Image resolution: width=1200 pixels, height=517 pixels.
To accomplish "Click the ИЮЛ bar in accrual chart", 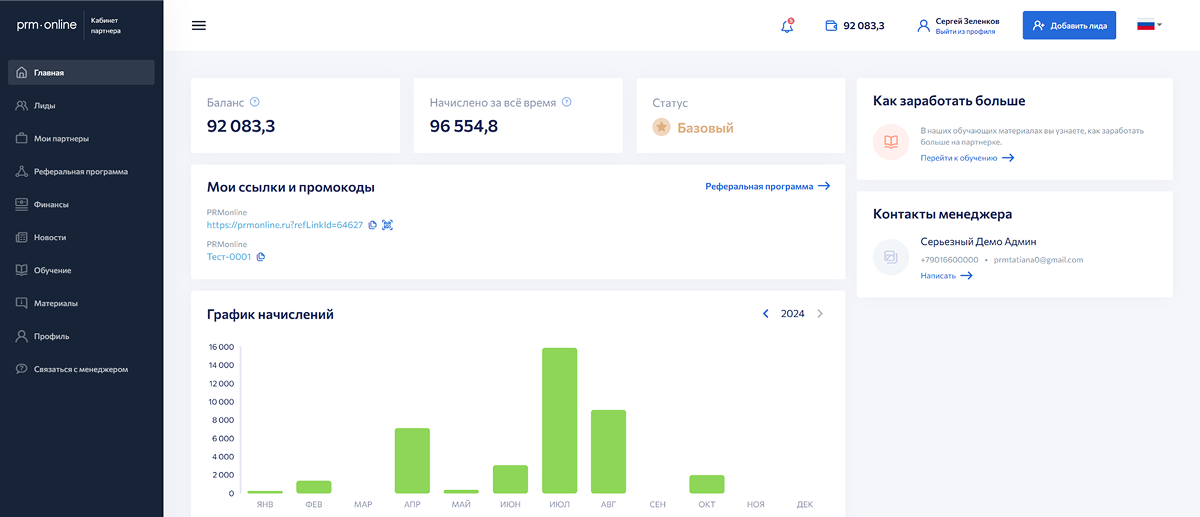I will pyautogui.click(x=559, y=420).
